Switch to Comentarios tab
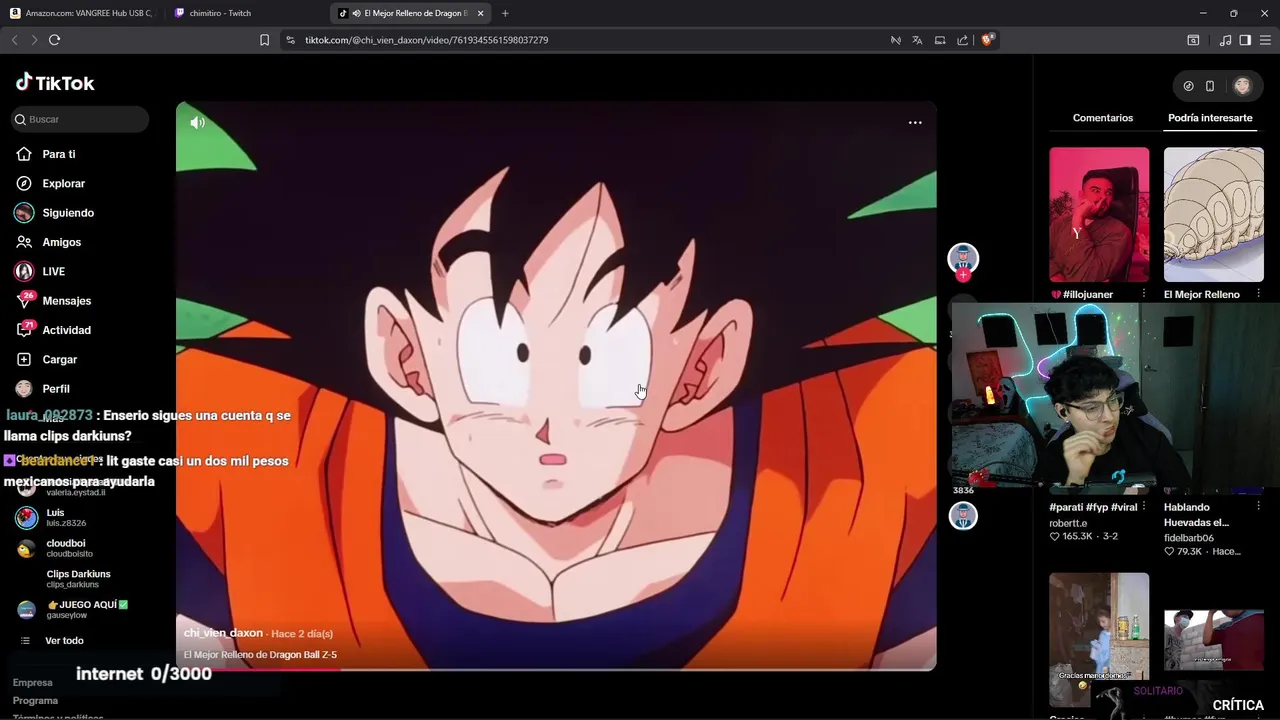Image resolution: width=1280 pixels, height=720 pixels. pos(1102,118)
